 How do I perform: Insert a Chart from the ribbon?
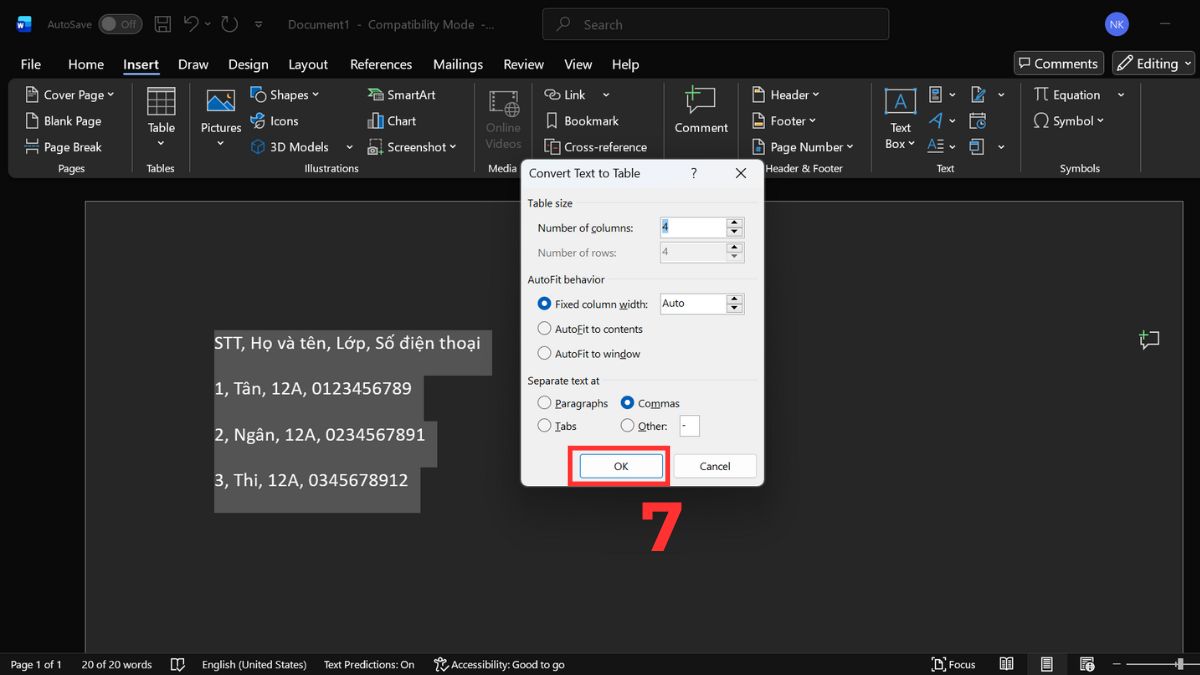(376, 121)
